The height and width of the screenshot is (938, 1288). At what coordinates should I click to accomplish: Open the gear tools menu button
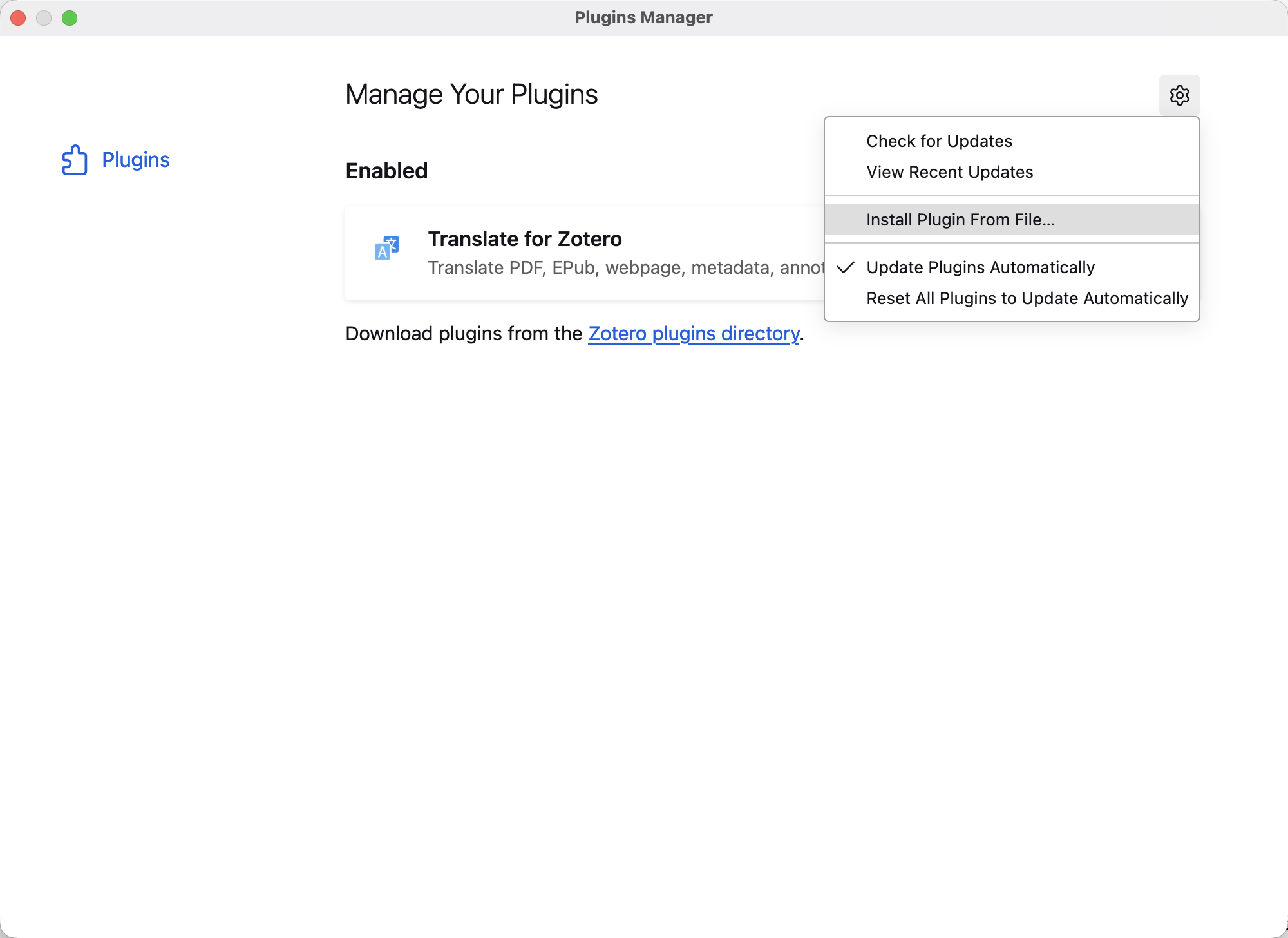[1179, 95]
